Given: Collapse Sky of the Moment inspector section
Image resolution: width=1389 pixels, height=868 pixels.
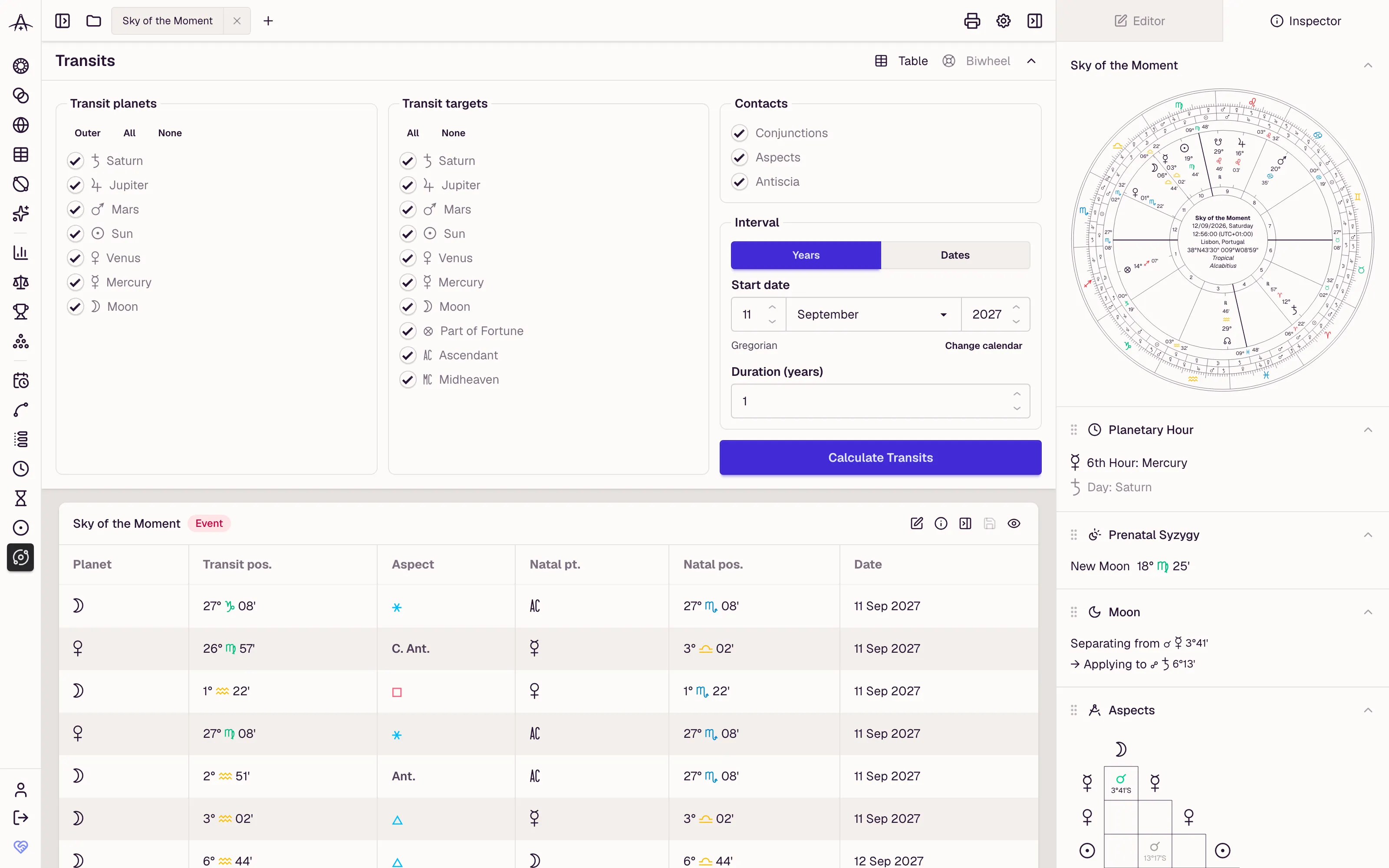Looking at the screenshot, I should point(1368,66).
